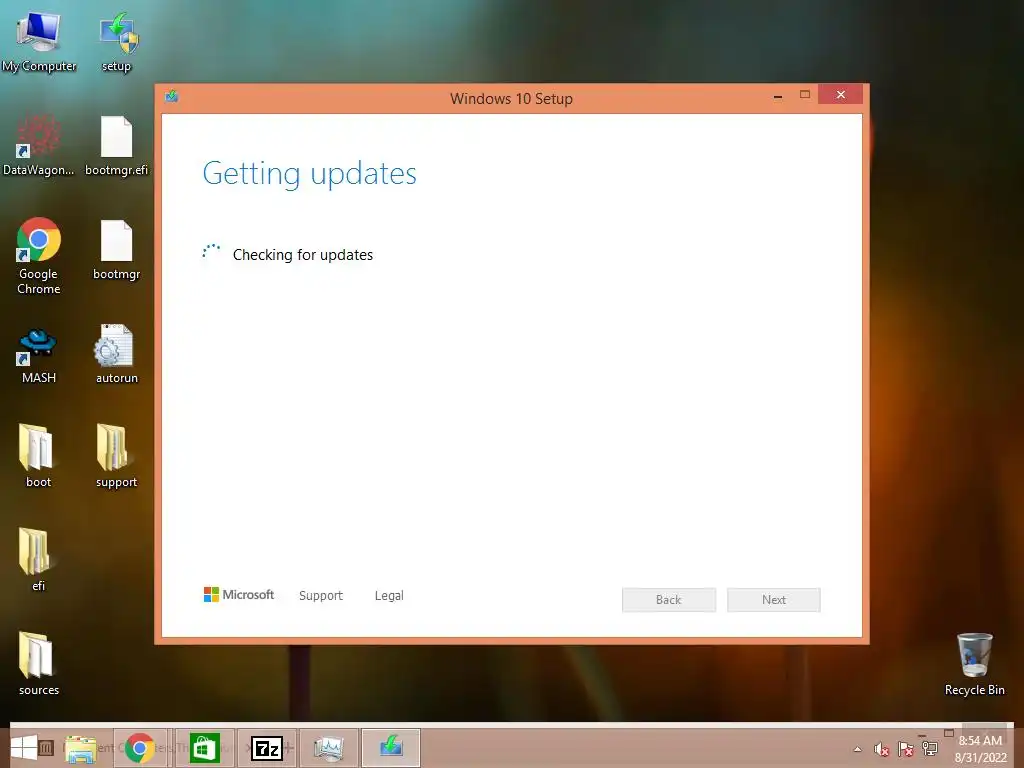Open File Explorer from the taskbar
The height and width of the screenshot is (768, 1024).
click(x=80, y=748)
